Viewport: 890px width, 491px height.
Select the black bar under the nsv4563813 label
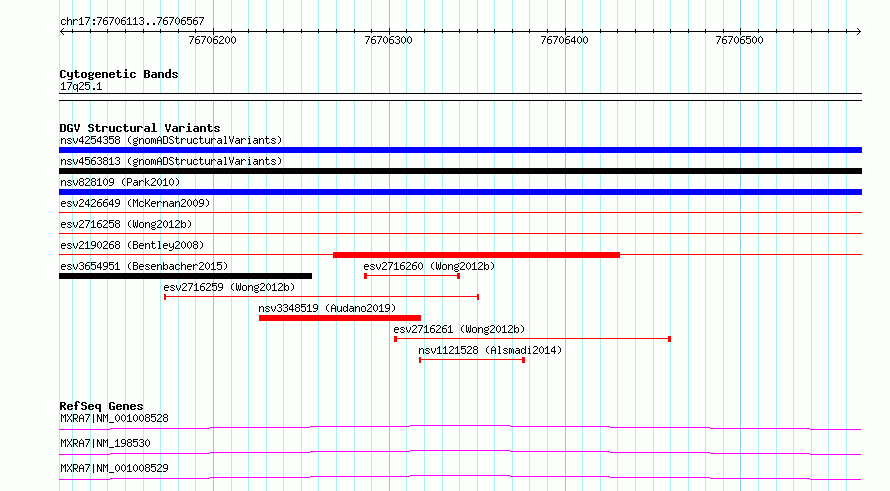pyautogui.click(x=460, y=171)
